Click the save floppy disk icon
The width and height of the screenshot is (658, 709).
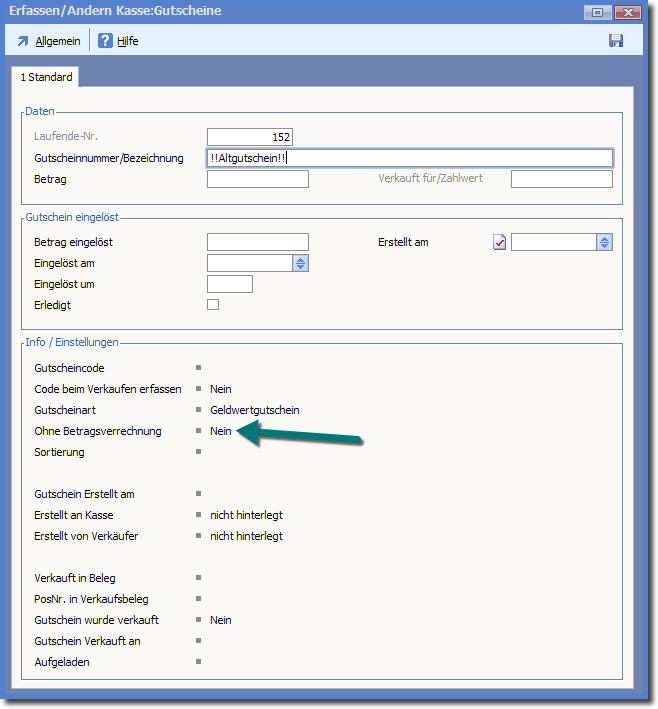(616, 41)
